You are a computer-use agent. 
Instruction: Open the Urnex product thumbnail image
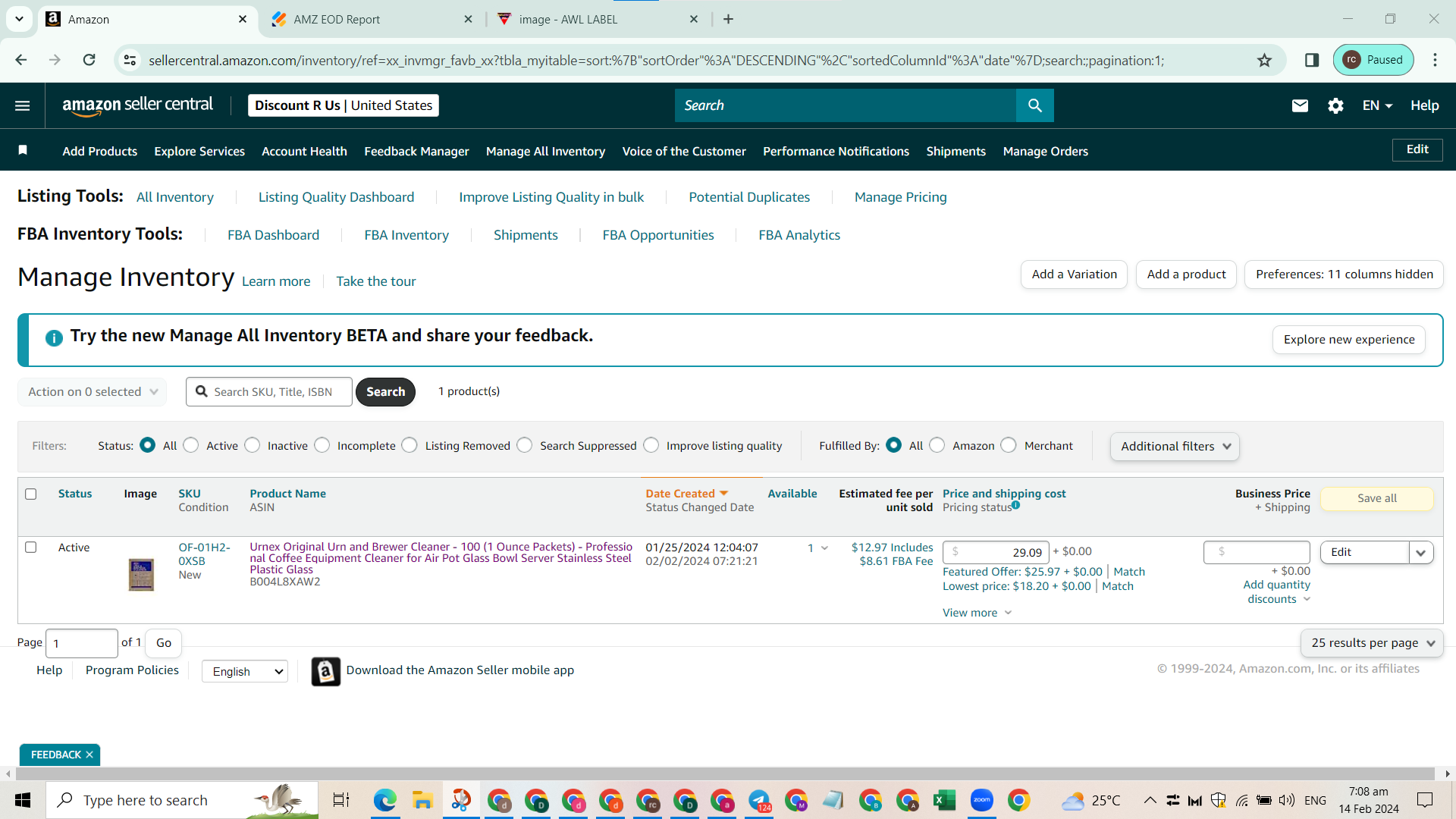(x=141, y=574)
